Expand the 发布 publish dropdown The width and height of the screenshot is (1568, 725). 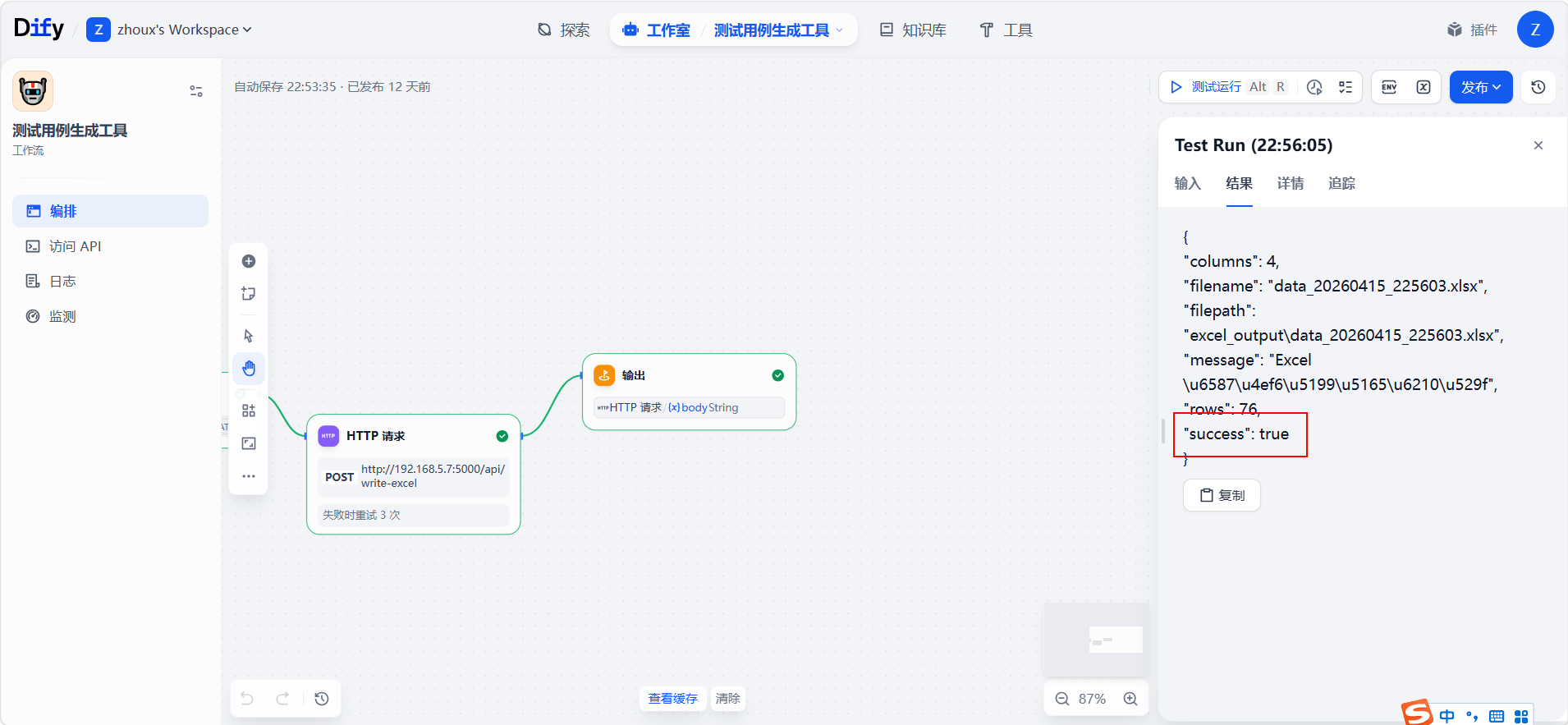point(1480,87)
